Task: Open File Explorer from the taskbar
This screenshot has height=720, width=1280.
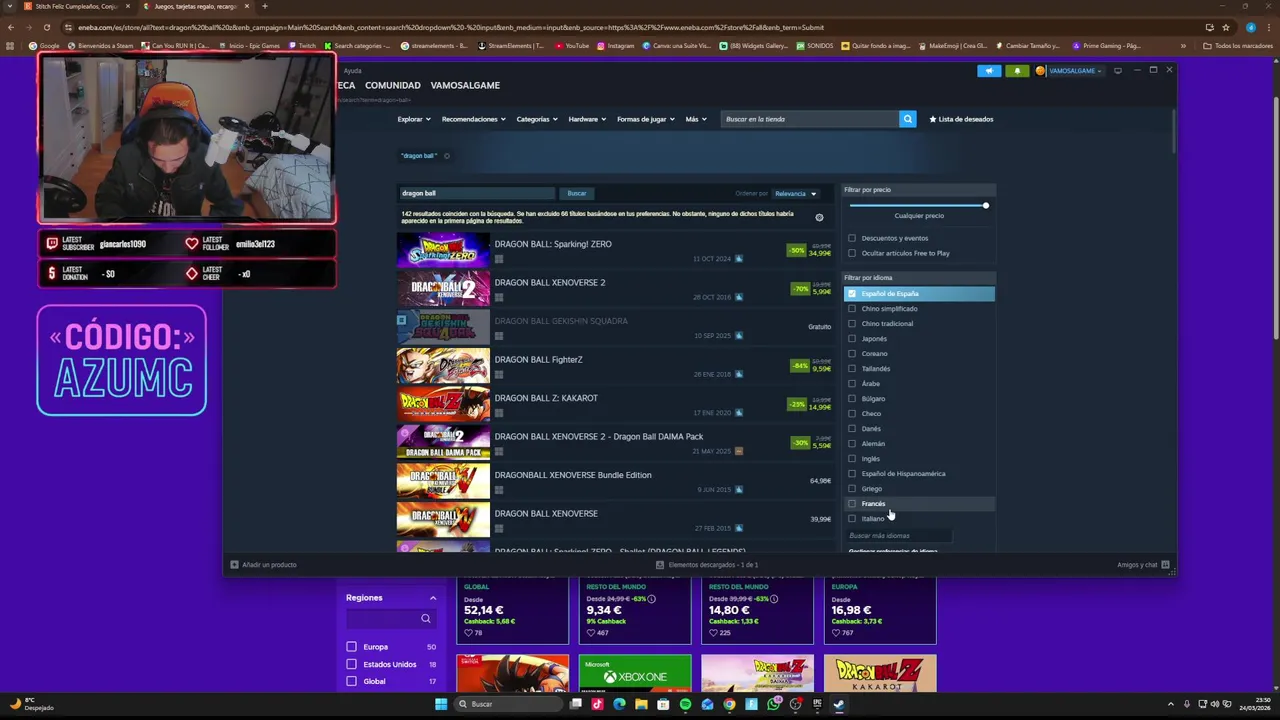Action: 641,704
